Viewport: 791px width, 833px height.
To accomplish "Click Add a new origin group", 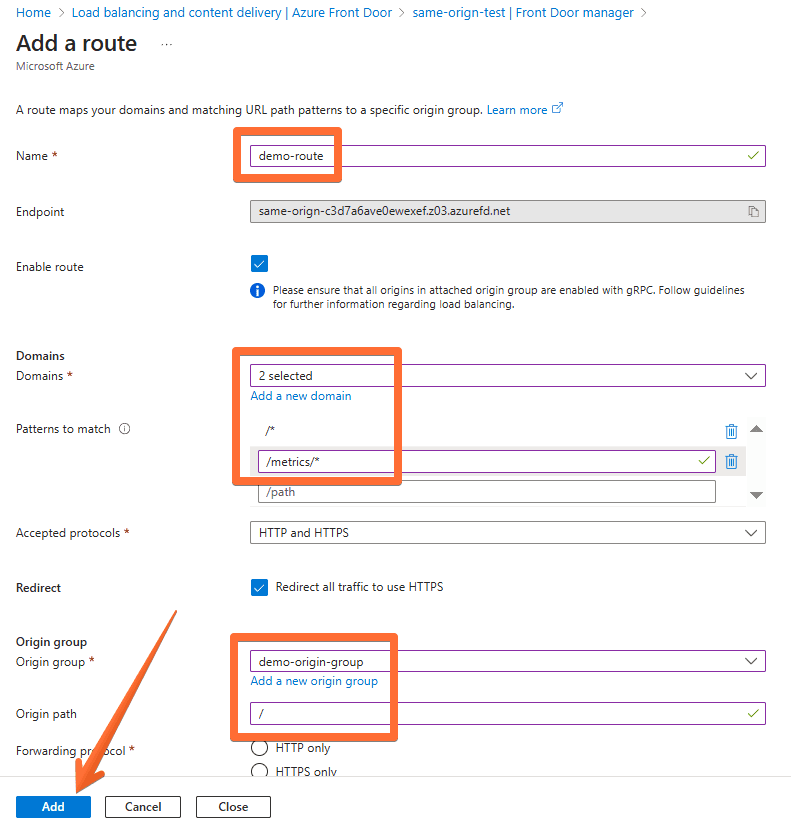I will (x=314, y=680).
